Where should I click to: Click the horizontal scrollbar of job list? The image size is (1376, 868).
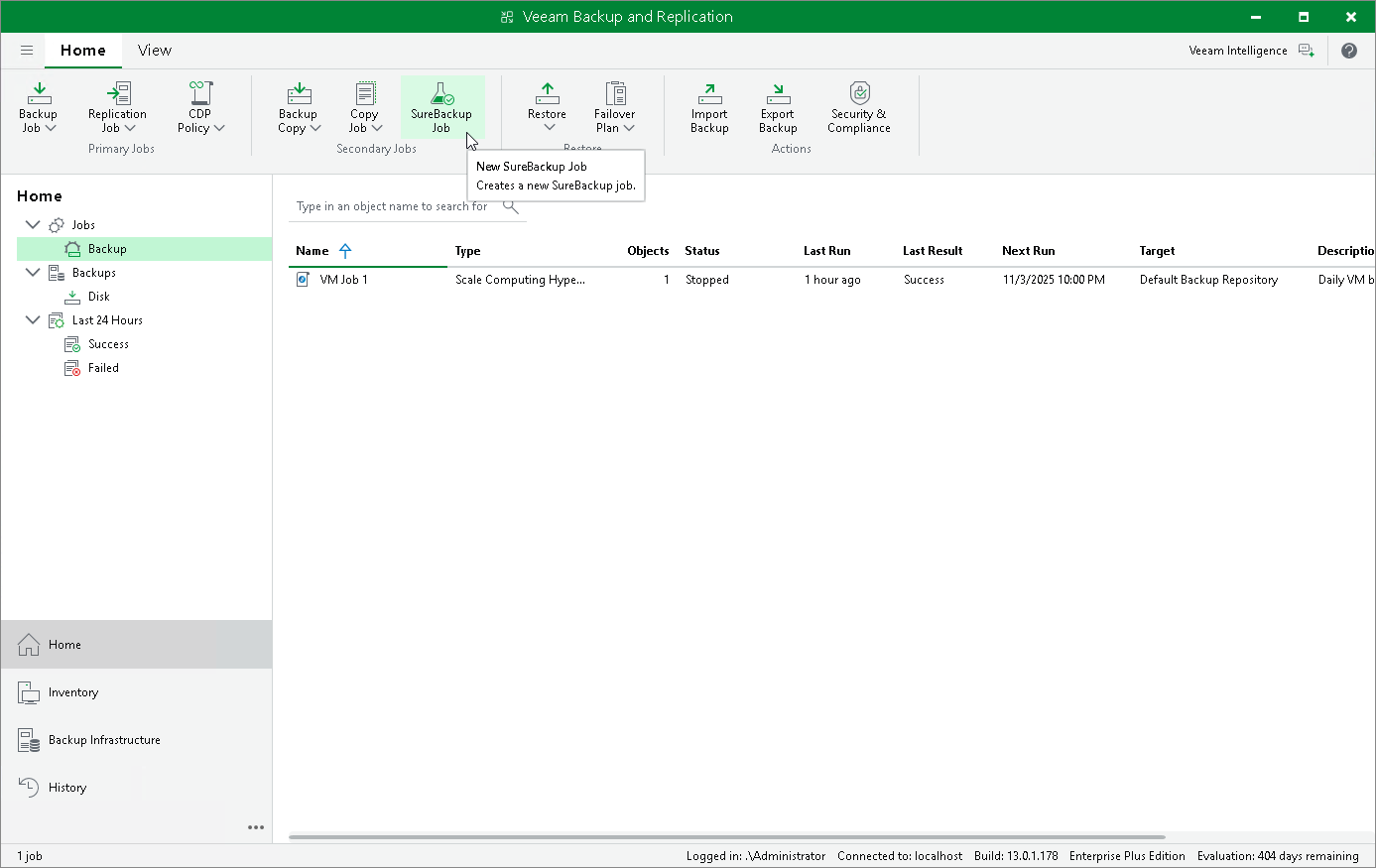(x=724, y=837)
